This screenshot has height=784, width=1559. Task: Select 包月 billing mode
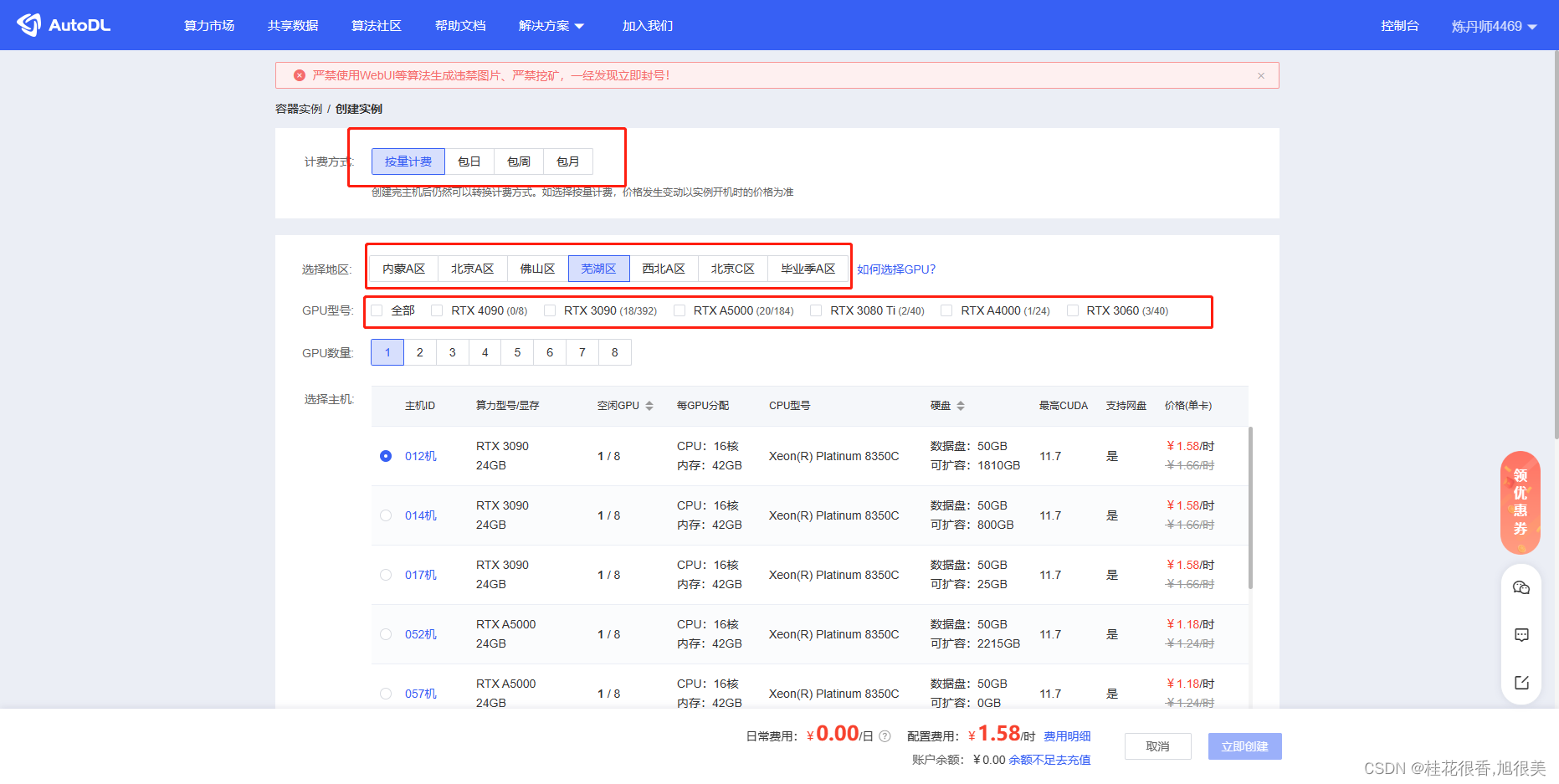tap(568, 161)
